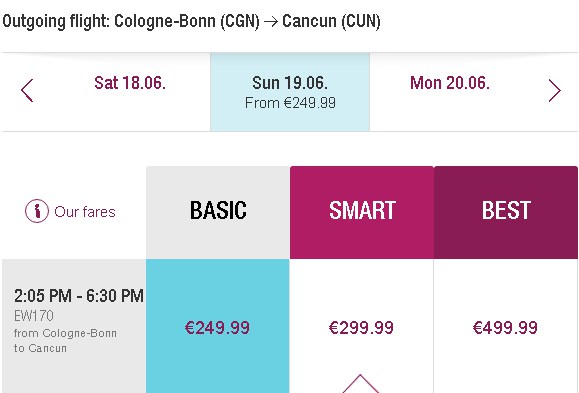Image resolution: width=579 pixels, height=393 pixels.
Task: Click the from Cologne-Bonn to Cancun route text
Action: point(65,341)
